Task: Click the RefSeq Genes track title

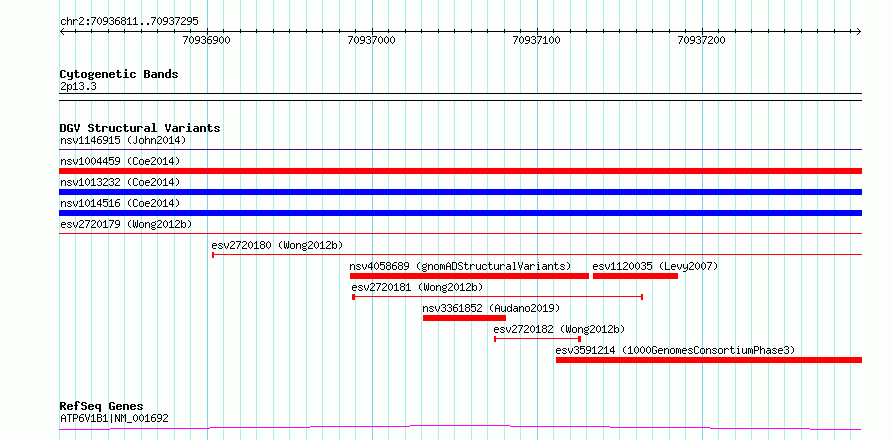Action: pos(102,407)
